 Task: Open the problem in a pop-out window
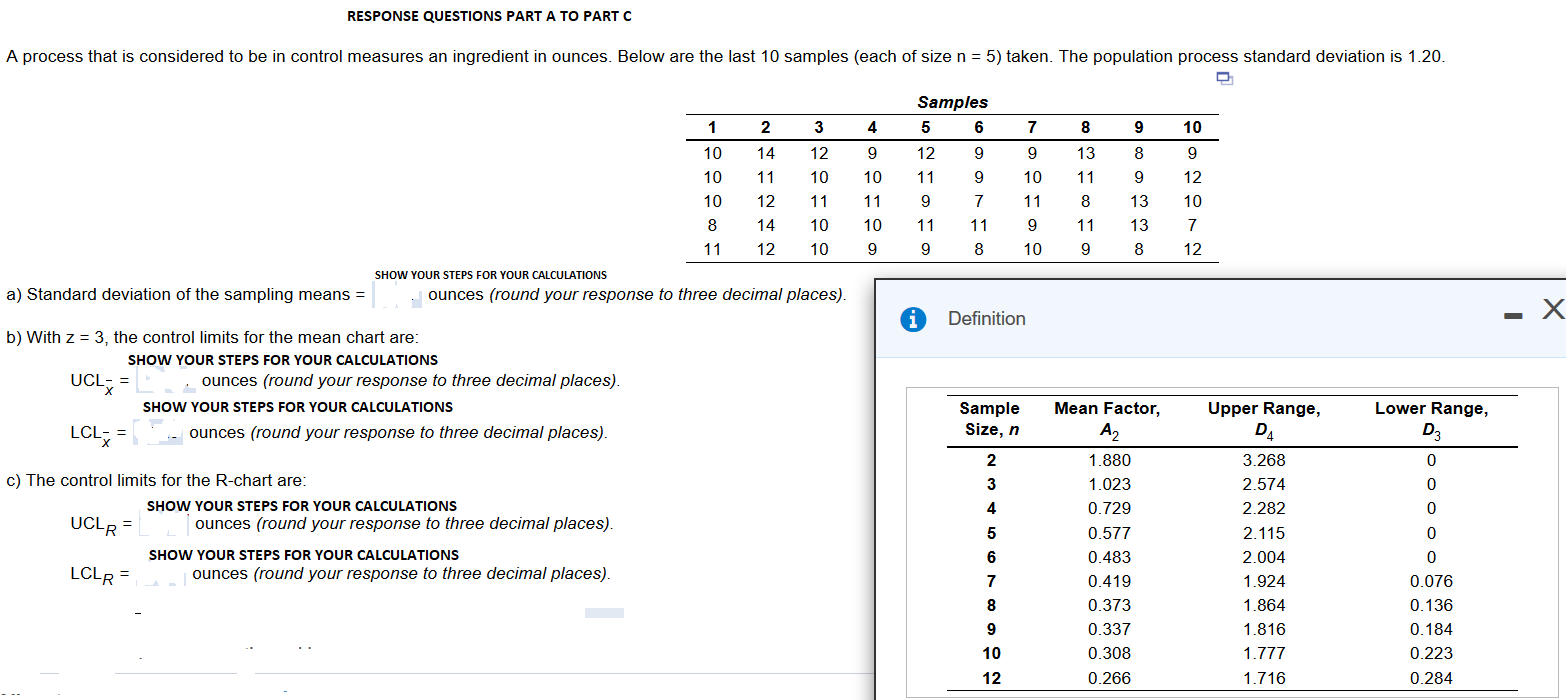pos(1224,77)
